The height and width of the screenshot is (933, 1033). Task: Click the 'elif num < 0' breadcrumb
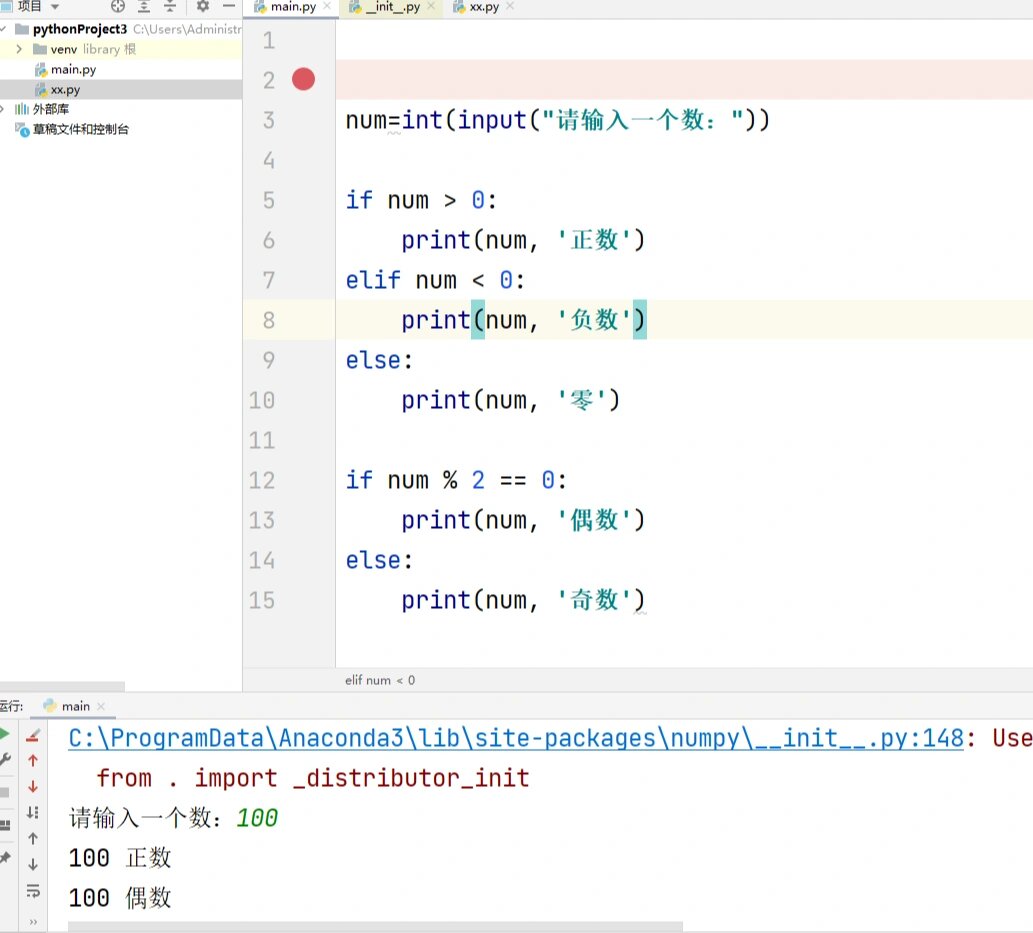pos(380,680)
